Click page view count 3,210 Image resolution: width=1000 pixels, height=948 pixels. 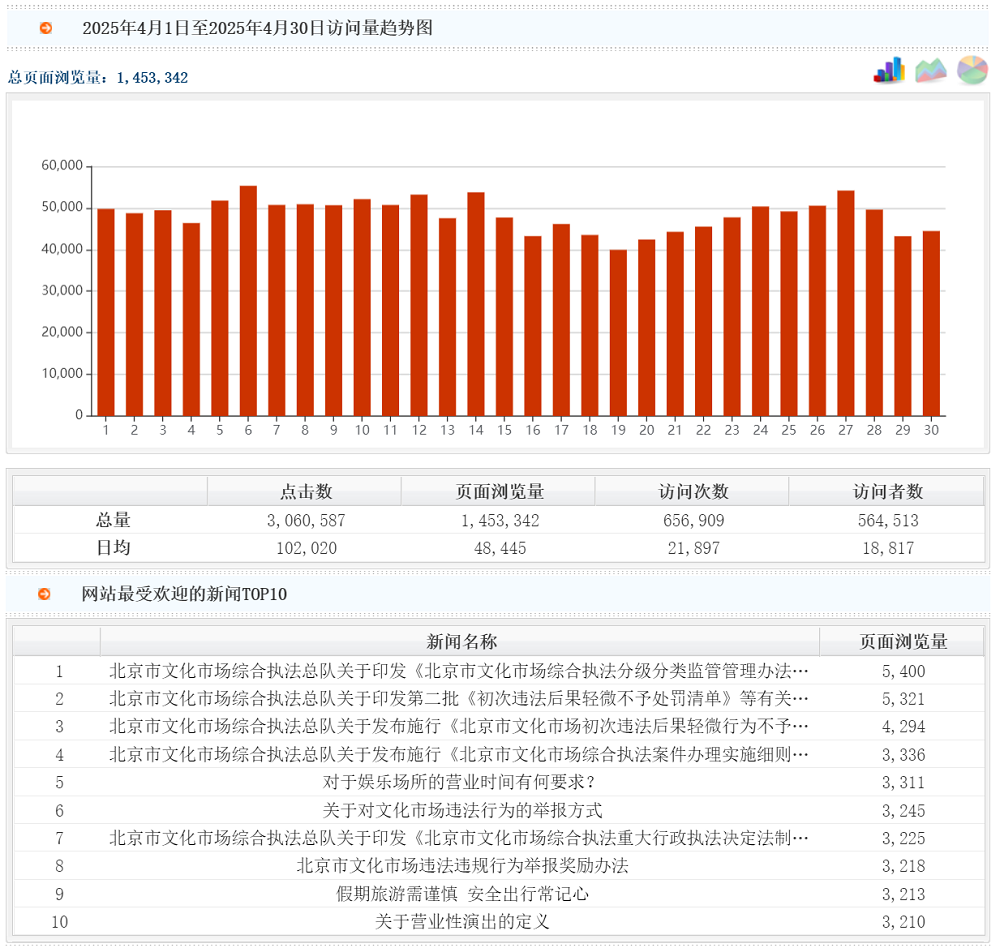[x=903, y=922]
